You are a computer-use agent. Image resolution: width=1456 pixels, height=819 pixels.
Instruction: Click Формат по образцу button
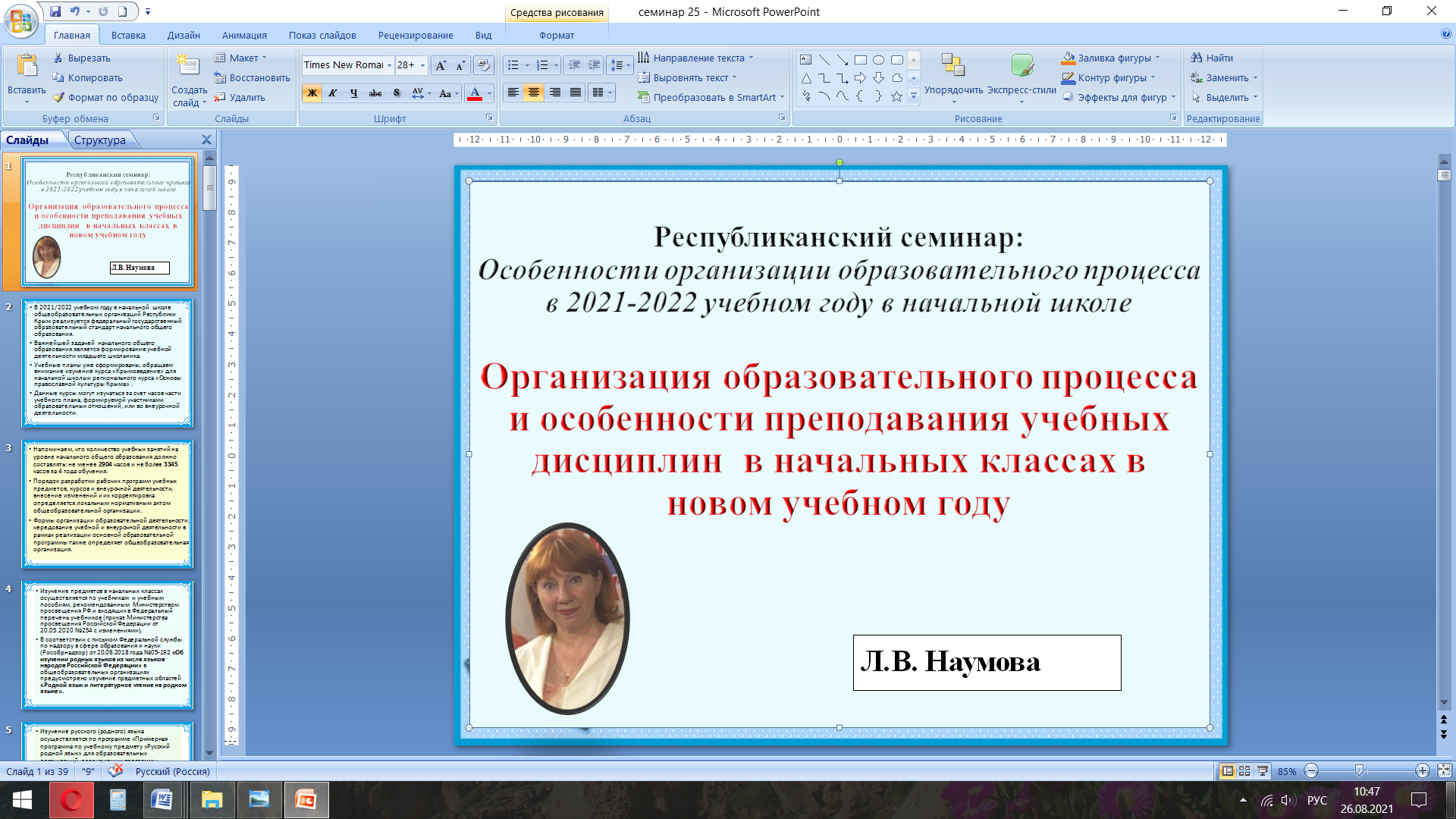tap(105, 97)
